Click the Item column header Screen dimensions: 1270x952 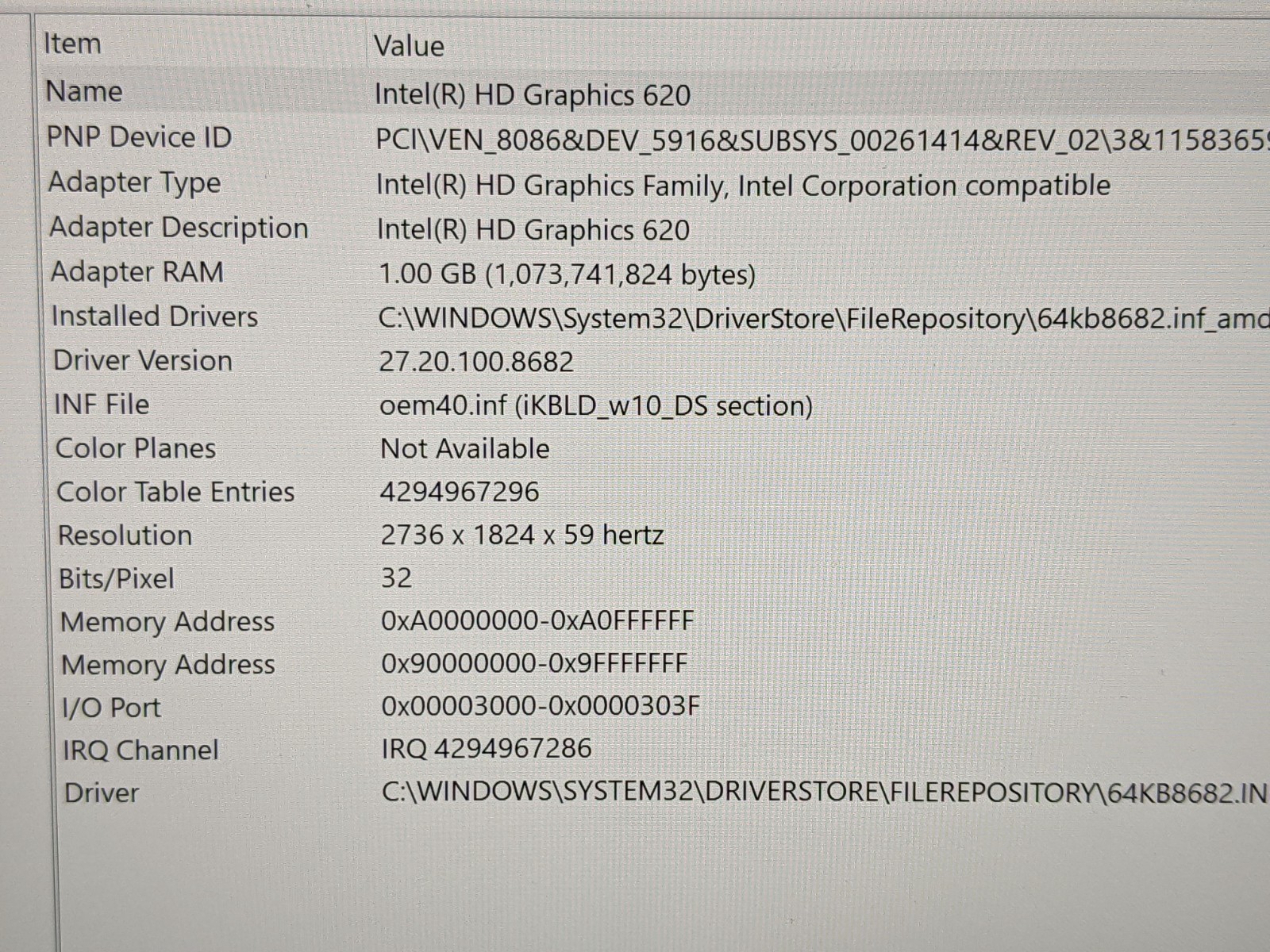coord(72,44)
